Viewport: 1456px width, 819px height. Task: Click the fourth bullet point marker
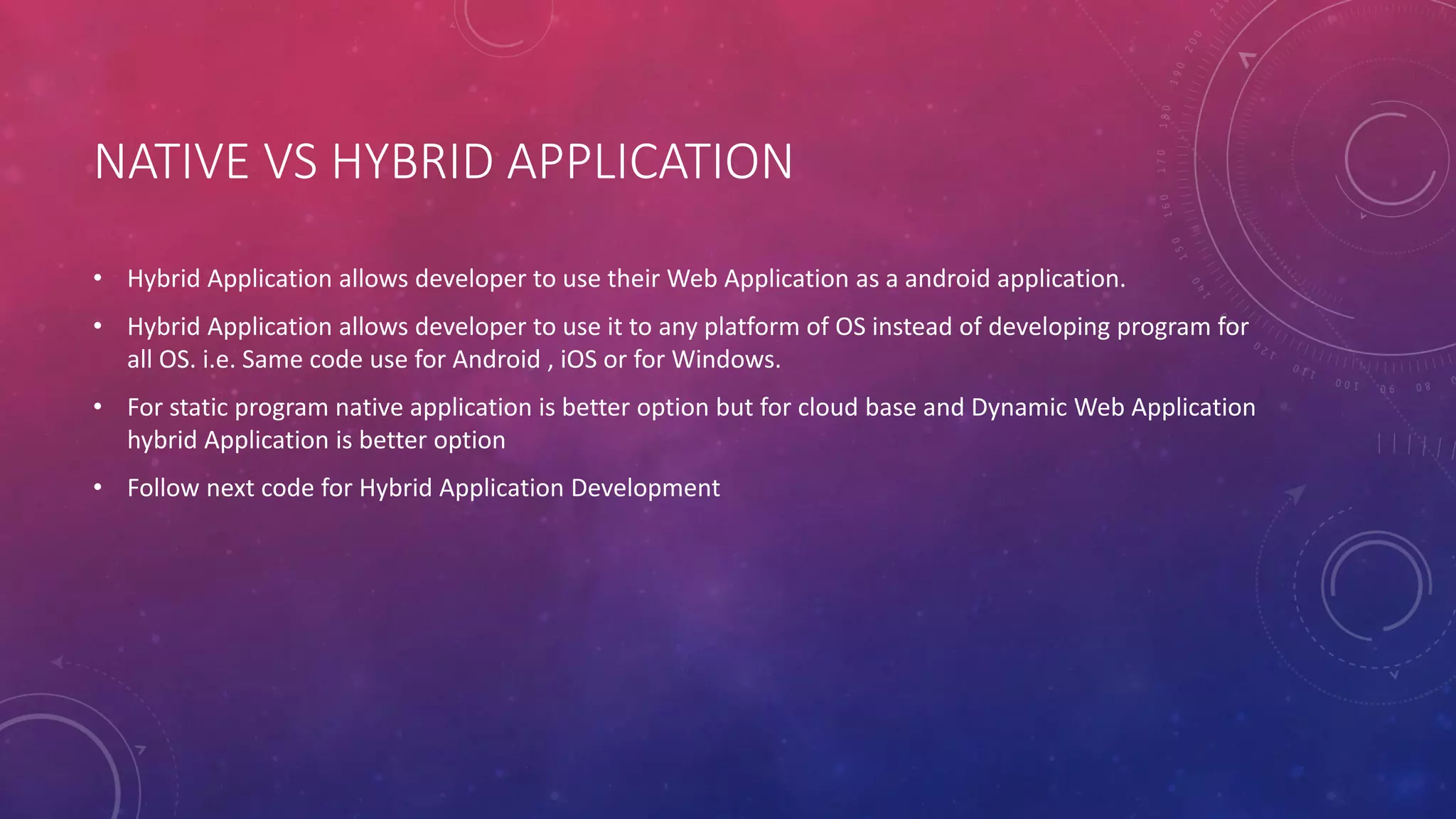[98, 488]
